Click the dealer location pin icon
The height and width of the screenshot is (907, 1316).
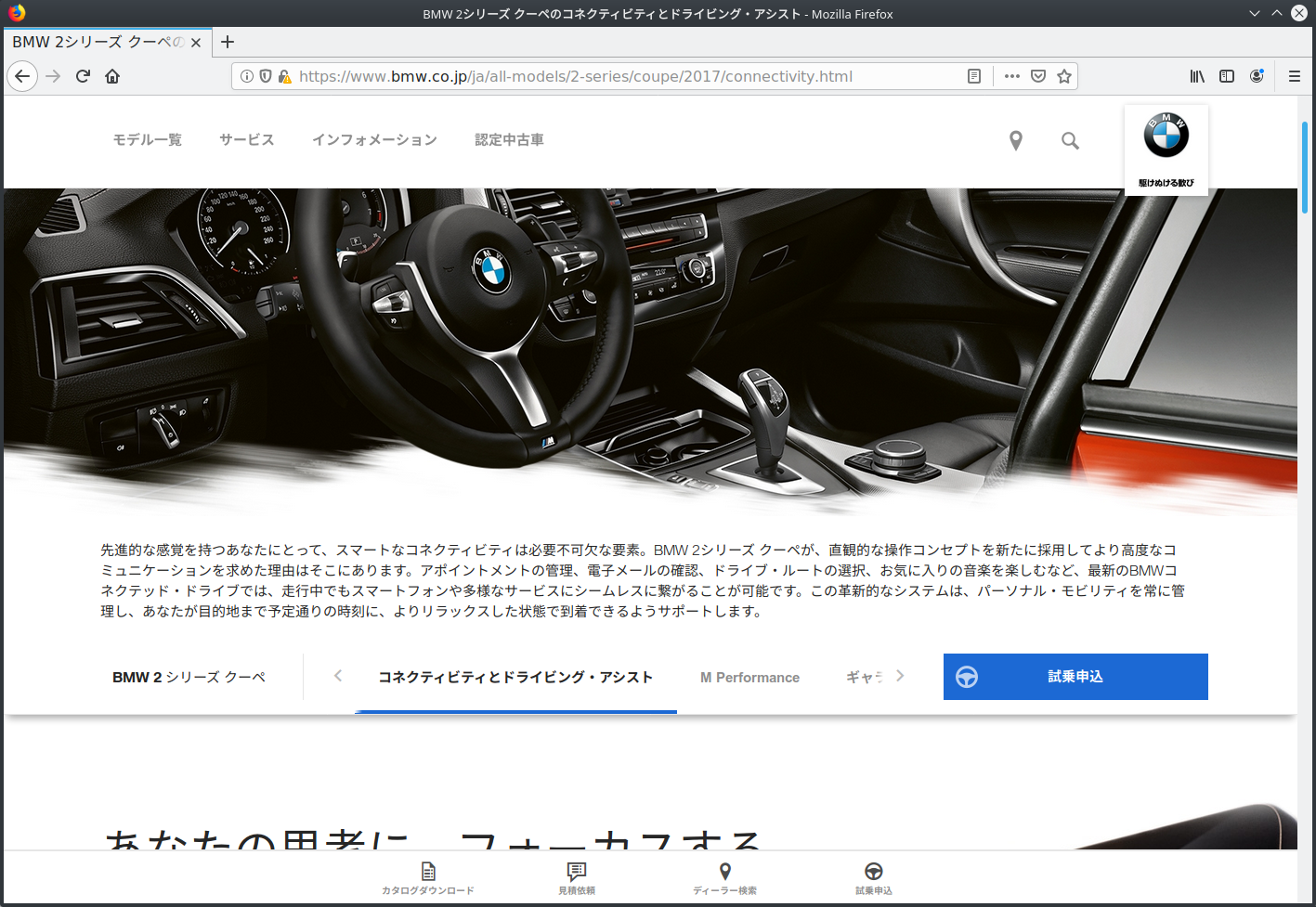(1016, 140)
